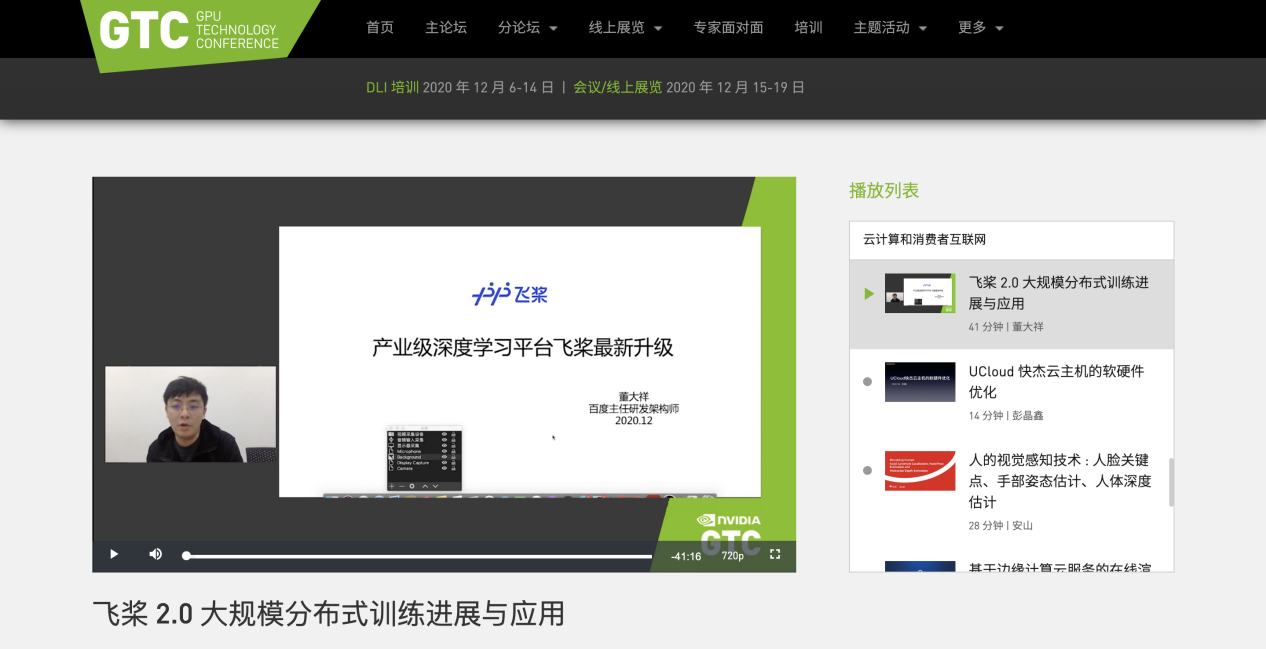Click the green playing indicator beside the current video
The width and height of the screenshot is (1266, 649).
pyautogui.click(x=866, y=293)
